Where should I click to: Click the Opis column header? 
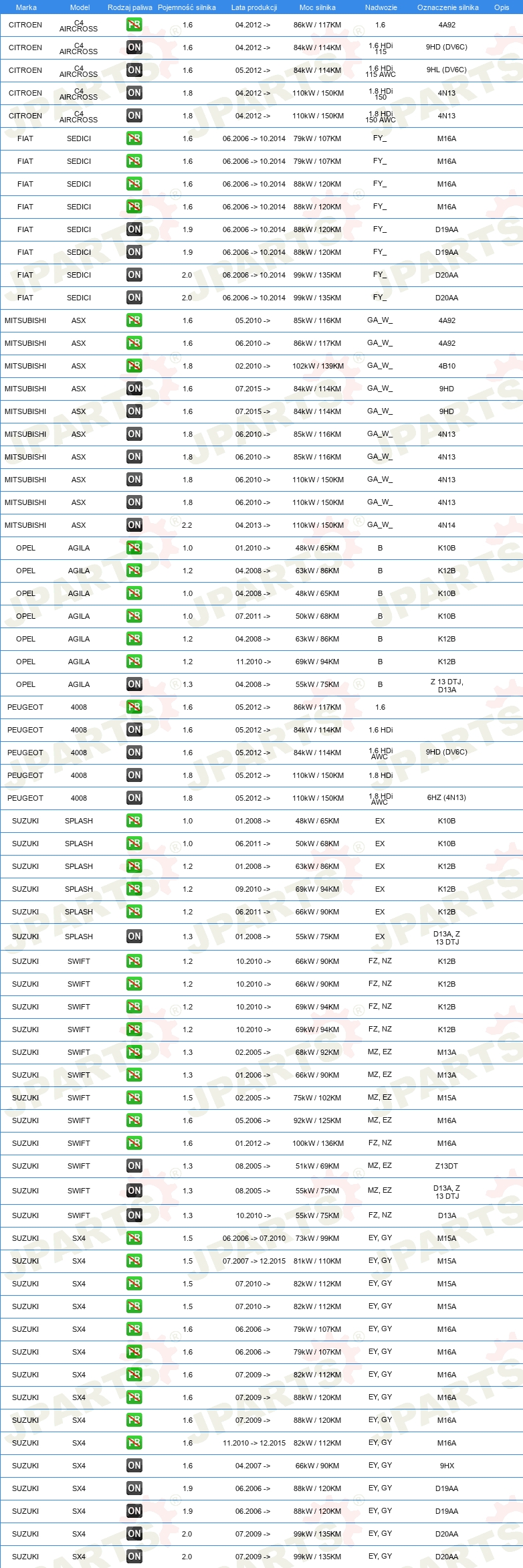tap(502, 7)
